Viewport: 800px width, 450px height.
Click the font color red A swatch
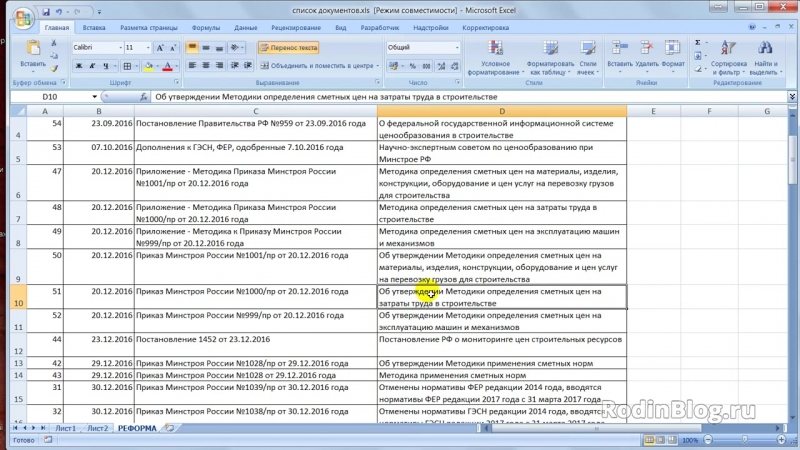(x=167, y=66)
